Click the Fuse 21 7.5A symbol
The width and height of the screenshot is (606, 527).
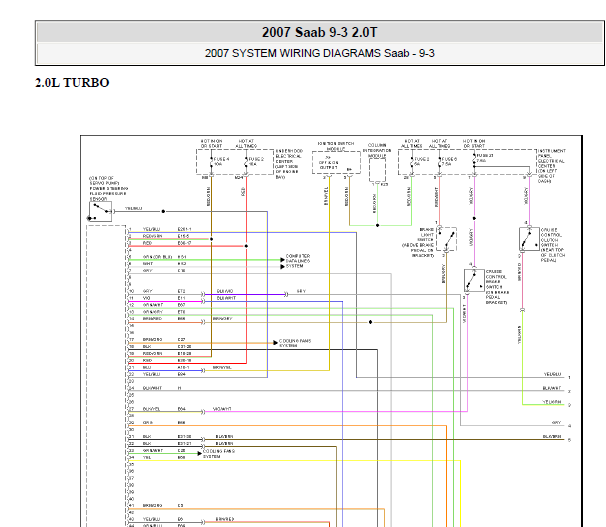474,158
